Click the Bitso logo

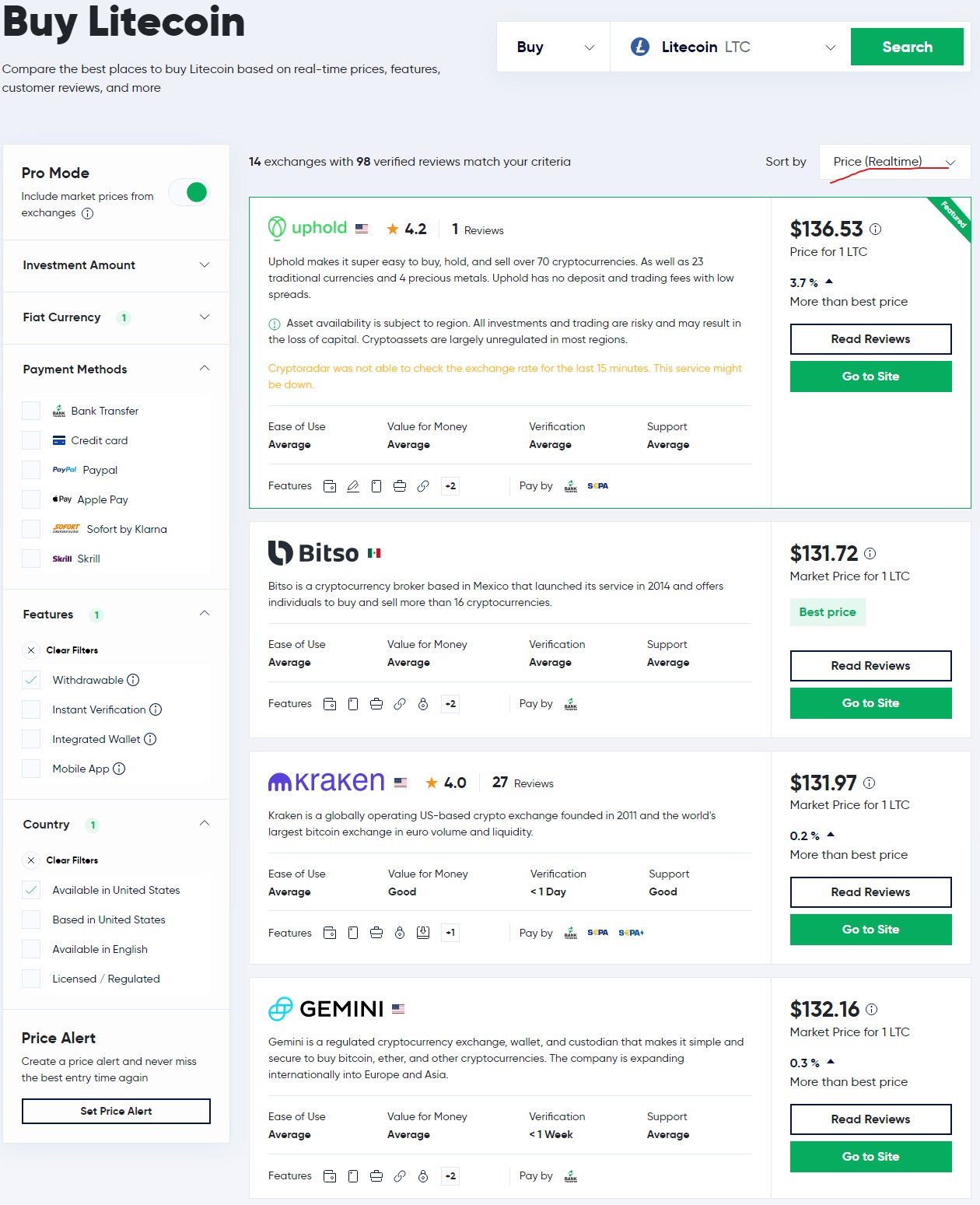(x=313, y=553)
